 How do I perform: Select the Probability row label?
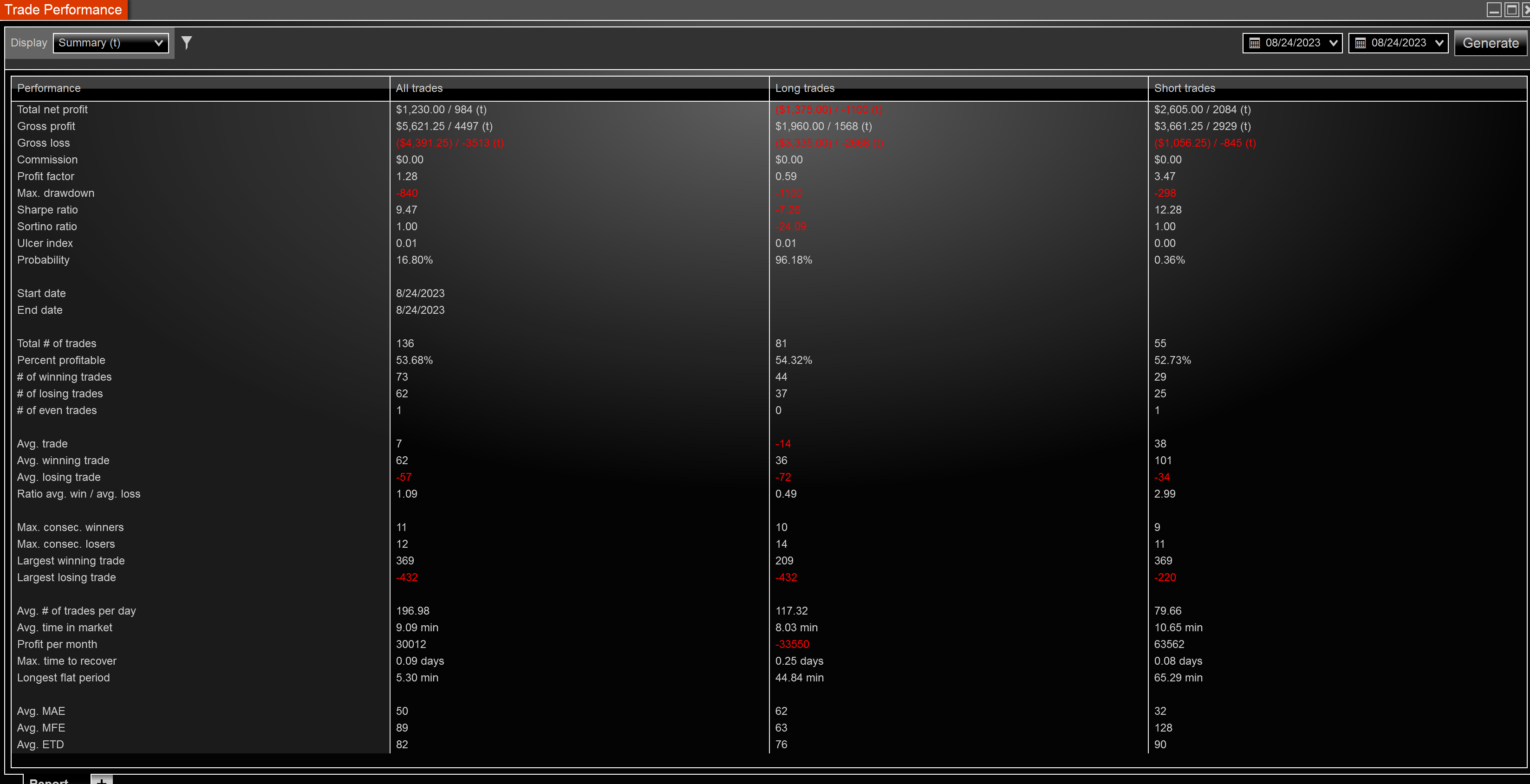pyautogui.click(x=43, y=259)
